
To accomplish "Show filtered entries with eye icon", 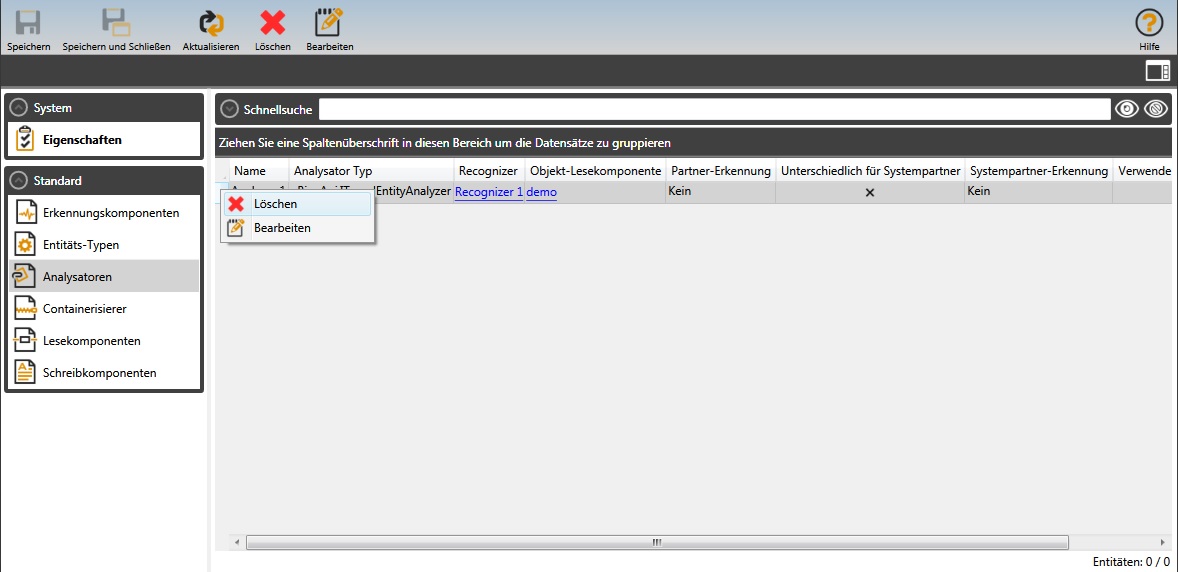I will (x=1127, y=110).
